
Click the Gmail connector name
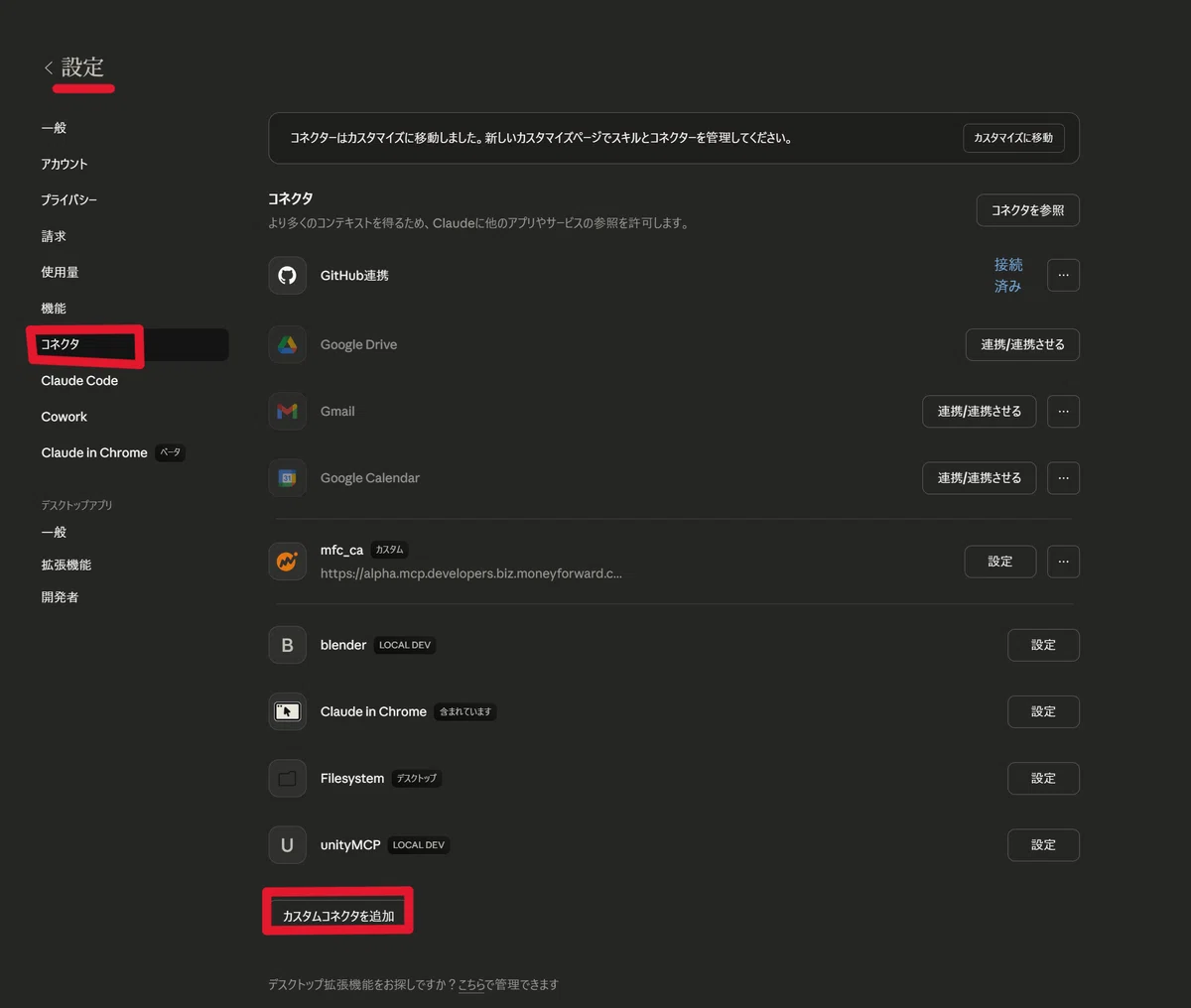tap(337, 411)
